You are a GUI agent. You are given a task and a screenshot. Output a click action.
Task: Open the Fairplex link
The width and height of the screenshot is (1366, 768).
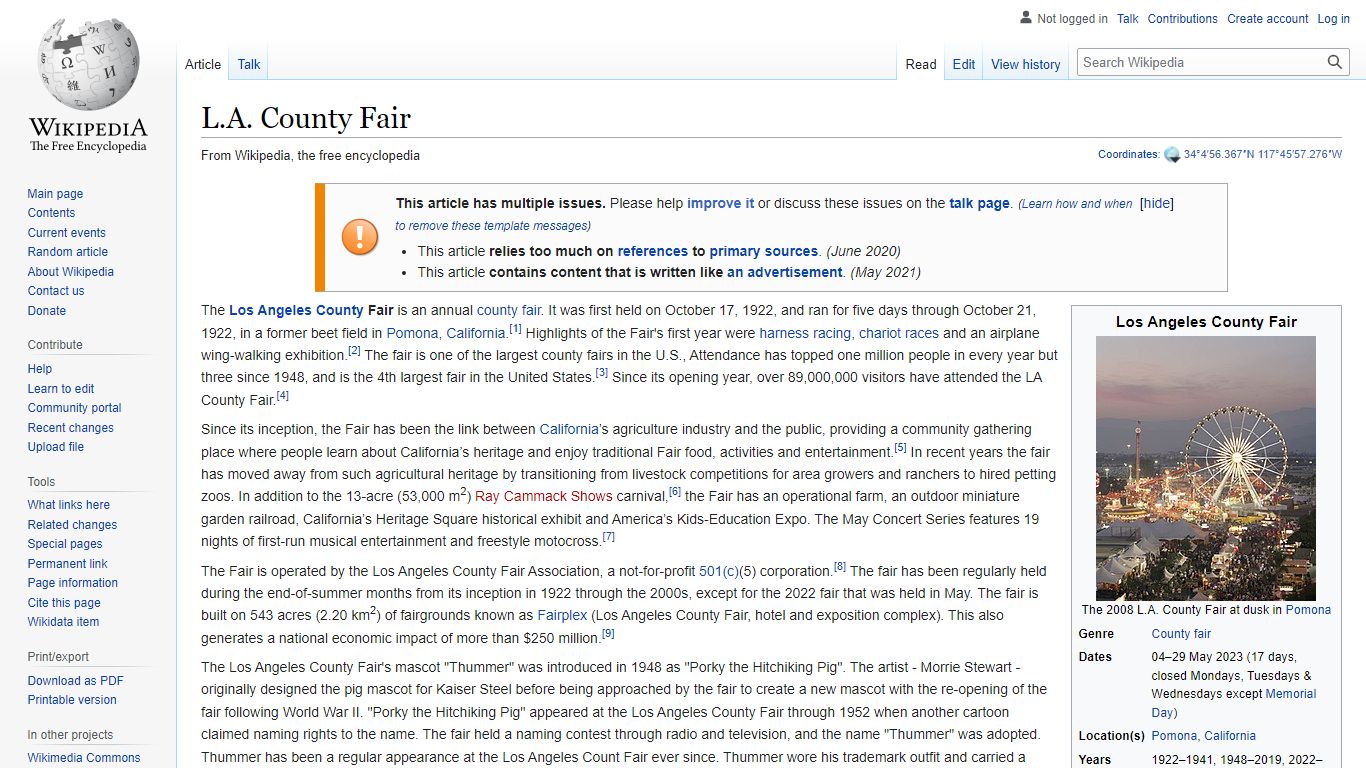pos(562,615)
